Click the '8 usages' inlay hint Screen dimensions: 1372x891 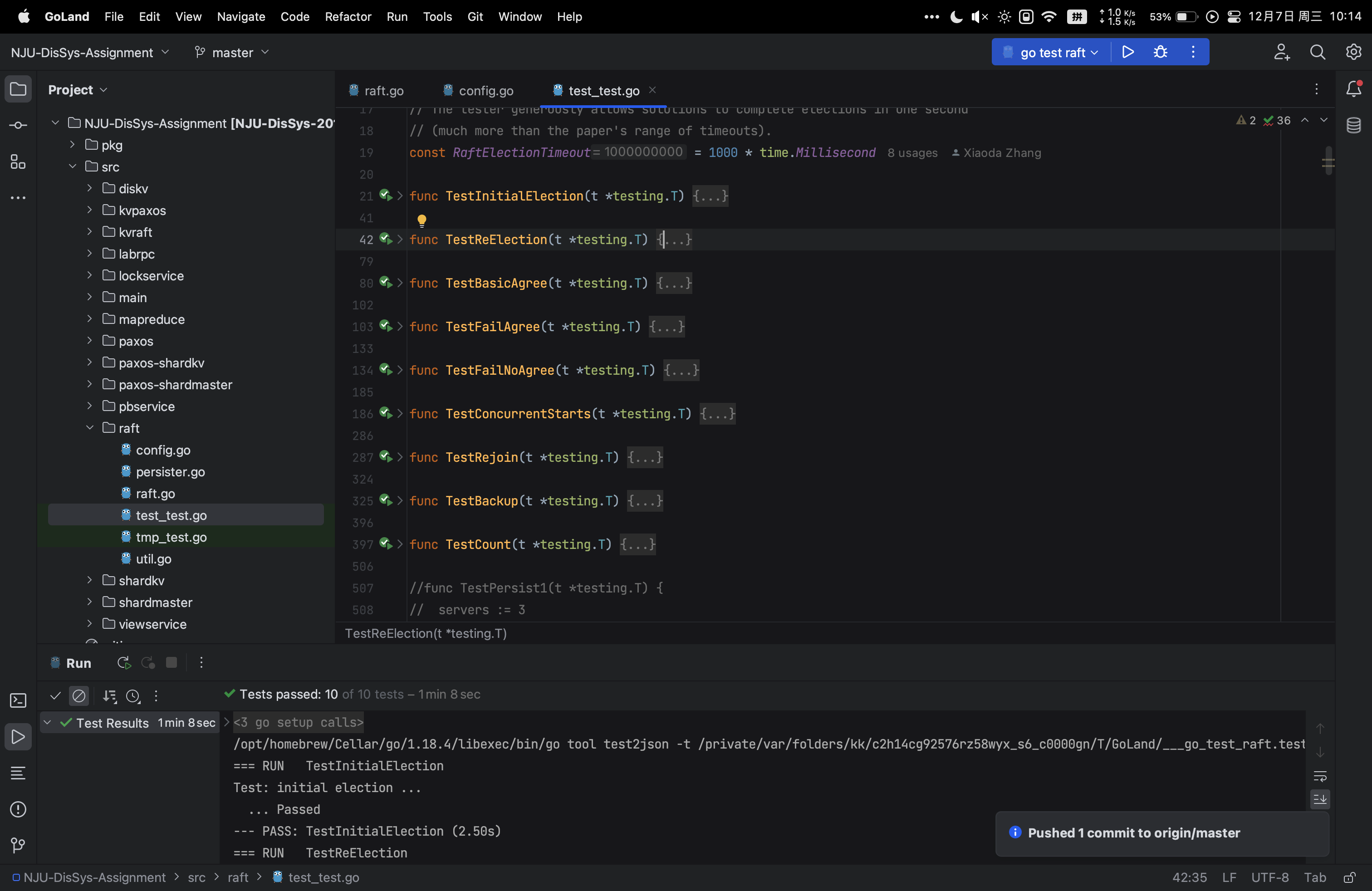pos(912,153)
